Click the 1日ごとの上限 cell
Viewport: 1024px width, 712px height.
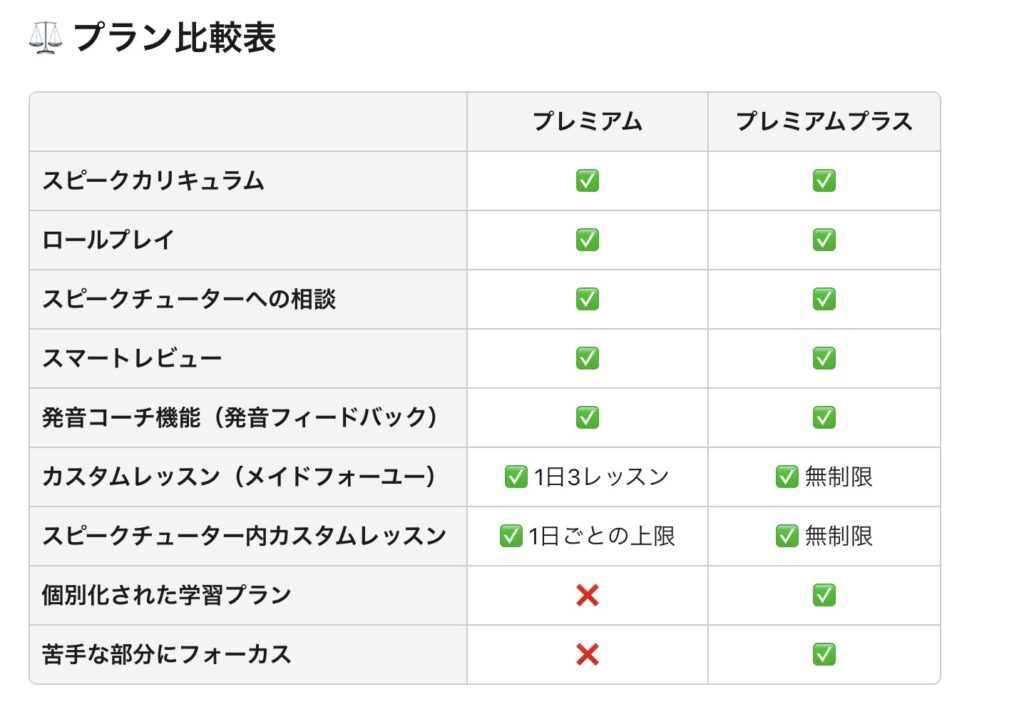[x=587, y=536]
